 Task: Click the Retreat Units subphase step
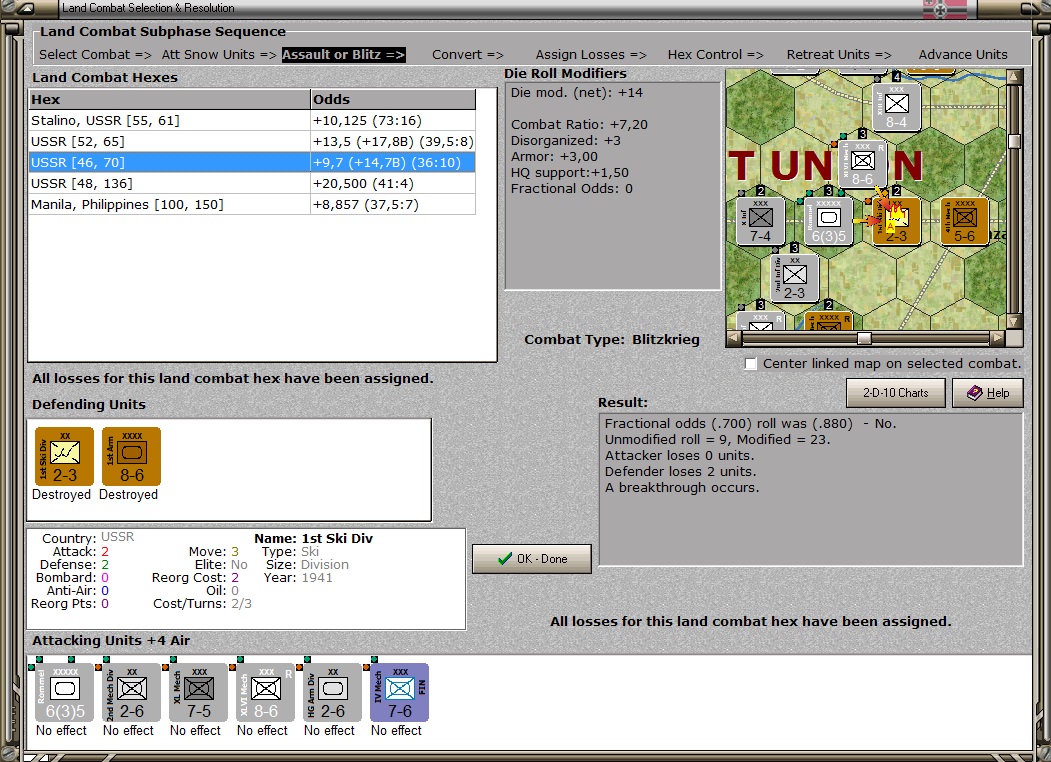(x=839, y=55)
